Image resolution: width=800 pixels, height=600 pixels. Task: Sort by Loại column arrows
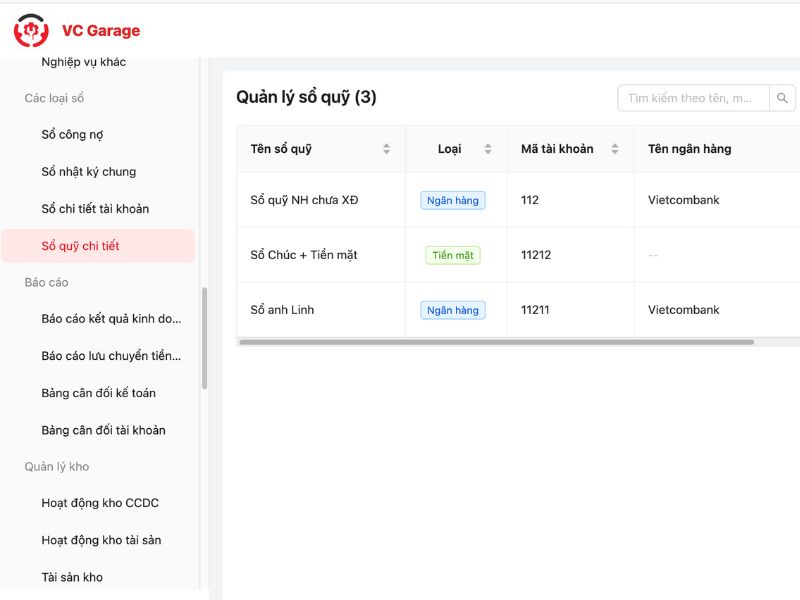(488, 149)
